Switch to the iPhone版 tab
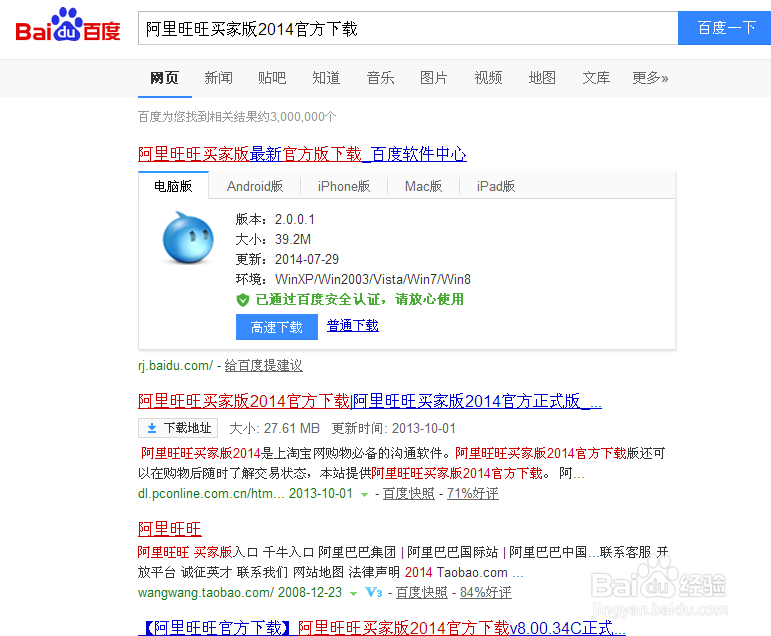771x636 pixels. pyautogui.click(x=344, y=186)
